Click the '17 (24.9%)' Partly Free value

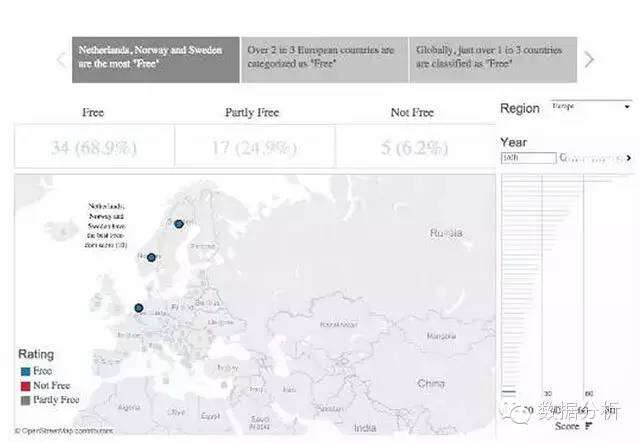pos(254,147)
